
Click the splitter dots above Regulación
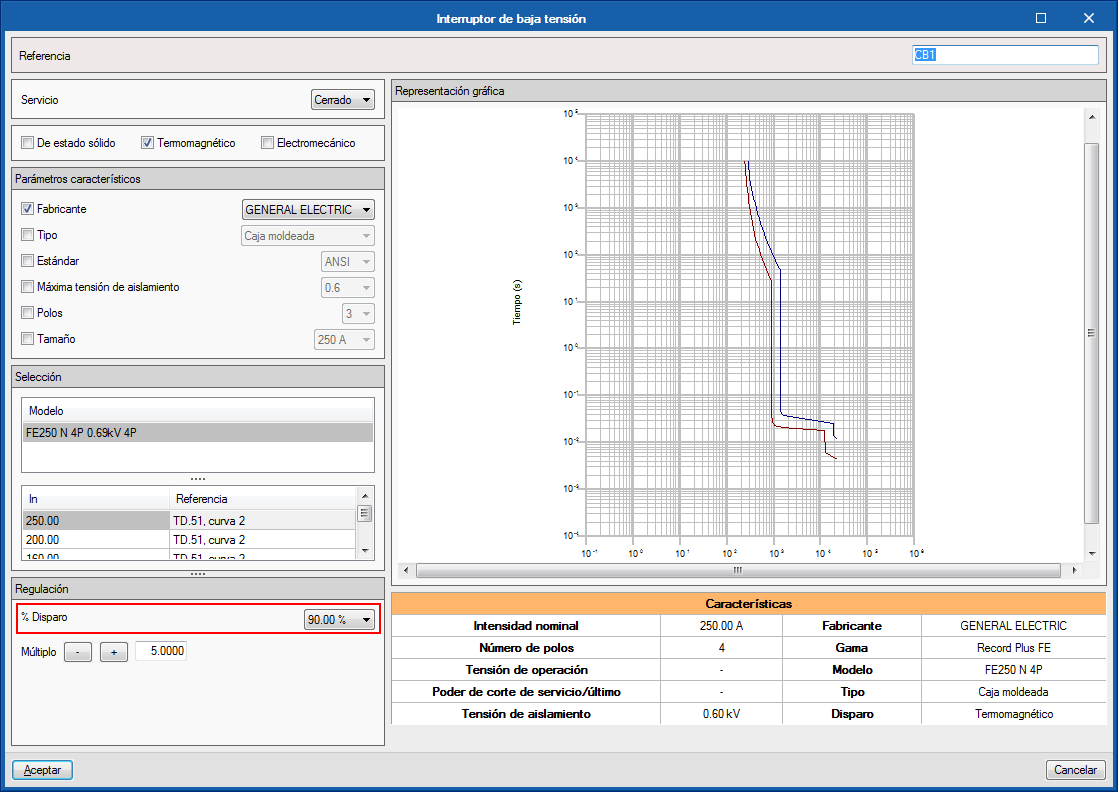[x=198, y=574]
